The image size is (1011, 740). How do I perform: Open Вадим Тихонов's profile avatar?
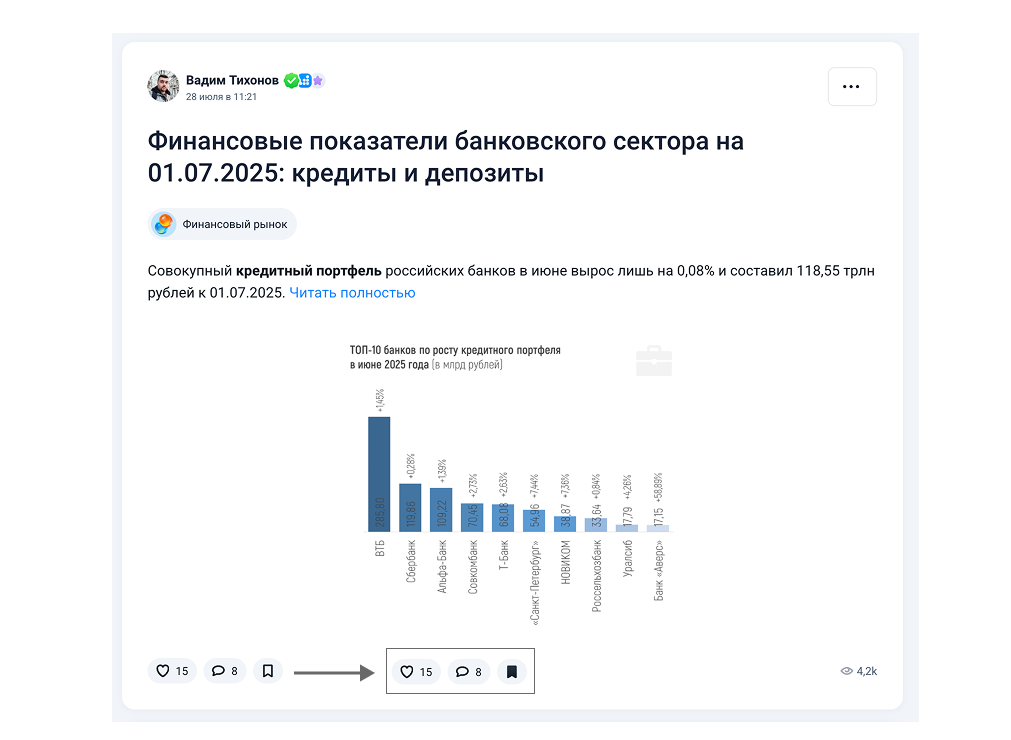tap(163, 86)
